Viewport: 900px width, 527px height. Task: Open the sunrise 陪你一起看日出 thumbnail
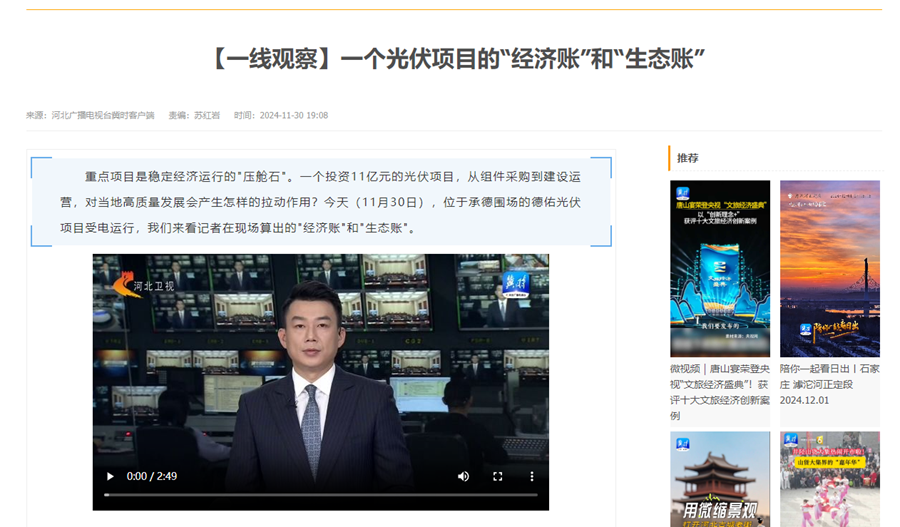point(829,268)
